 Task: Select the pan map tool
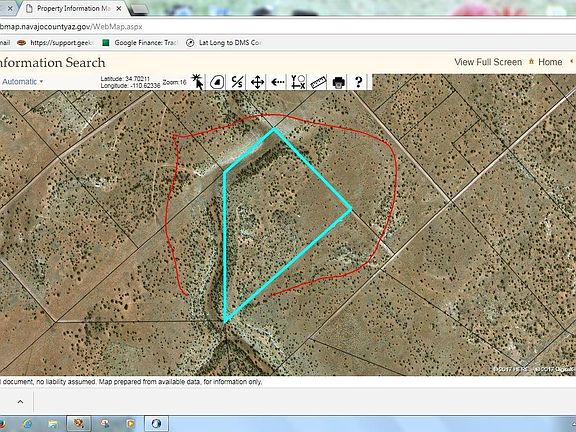tap(258, 82)
